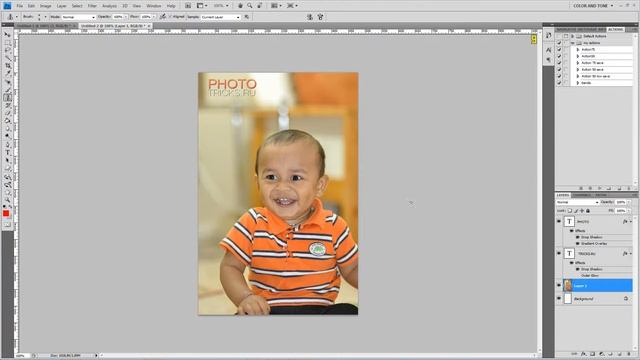Collapse the My actions set
Screen dimensions: 640x360
tap(572, 43)
